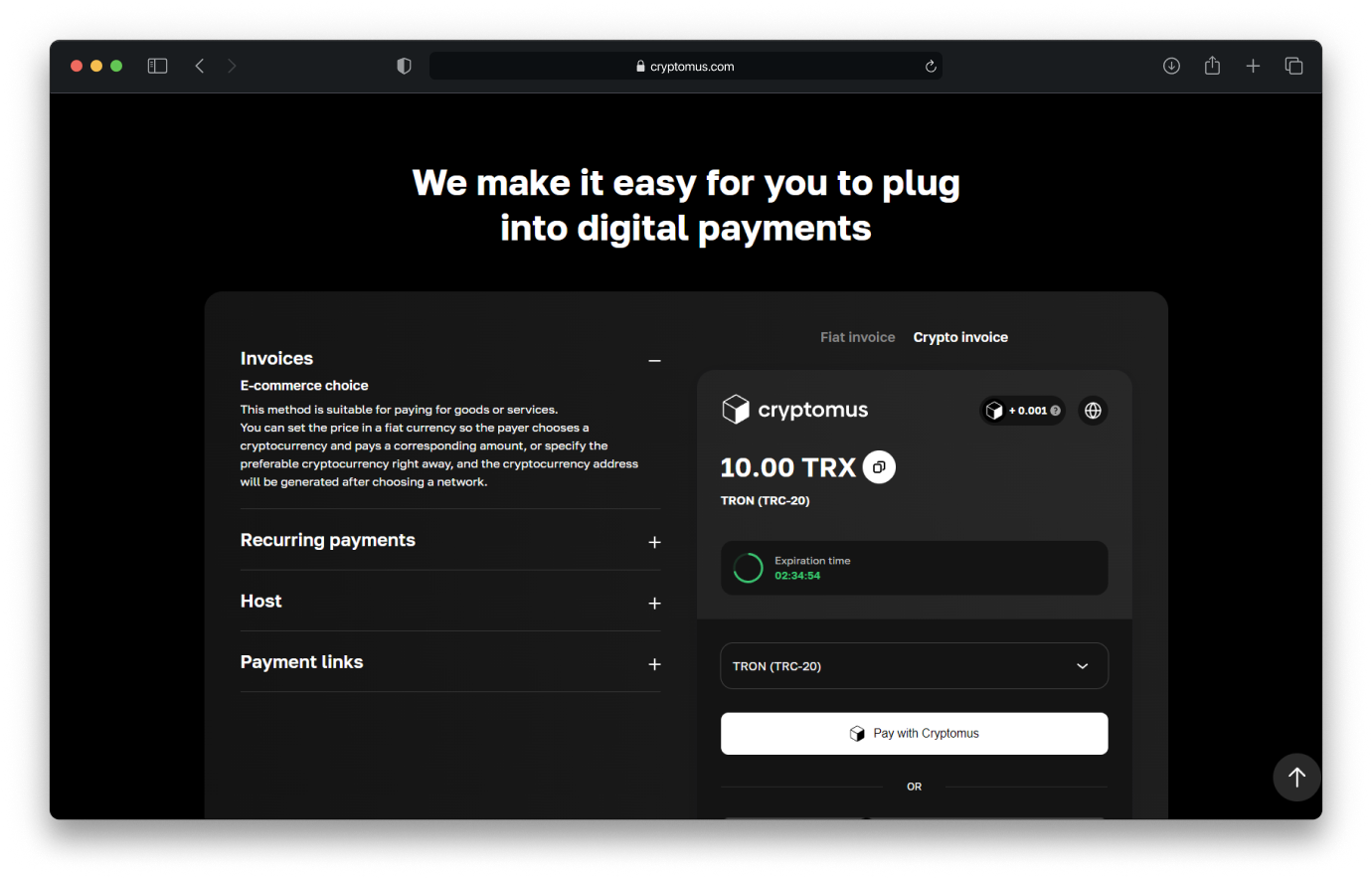
Task: Click the cube icon inside Pay with Cryptomus
Action: (x=857, y=733)
